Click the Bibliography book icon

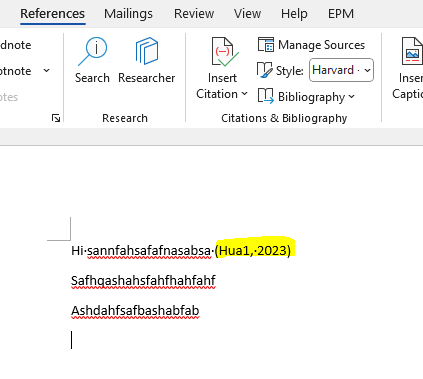click(266, 96)
